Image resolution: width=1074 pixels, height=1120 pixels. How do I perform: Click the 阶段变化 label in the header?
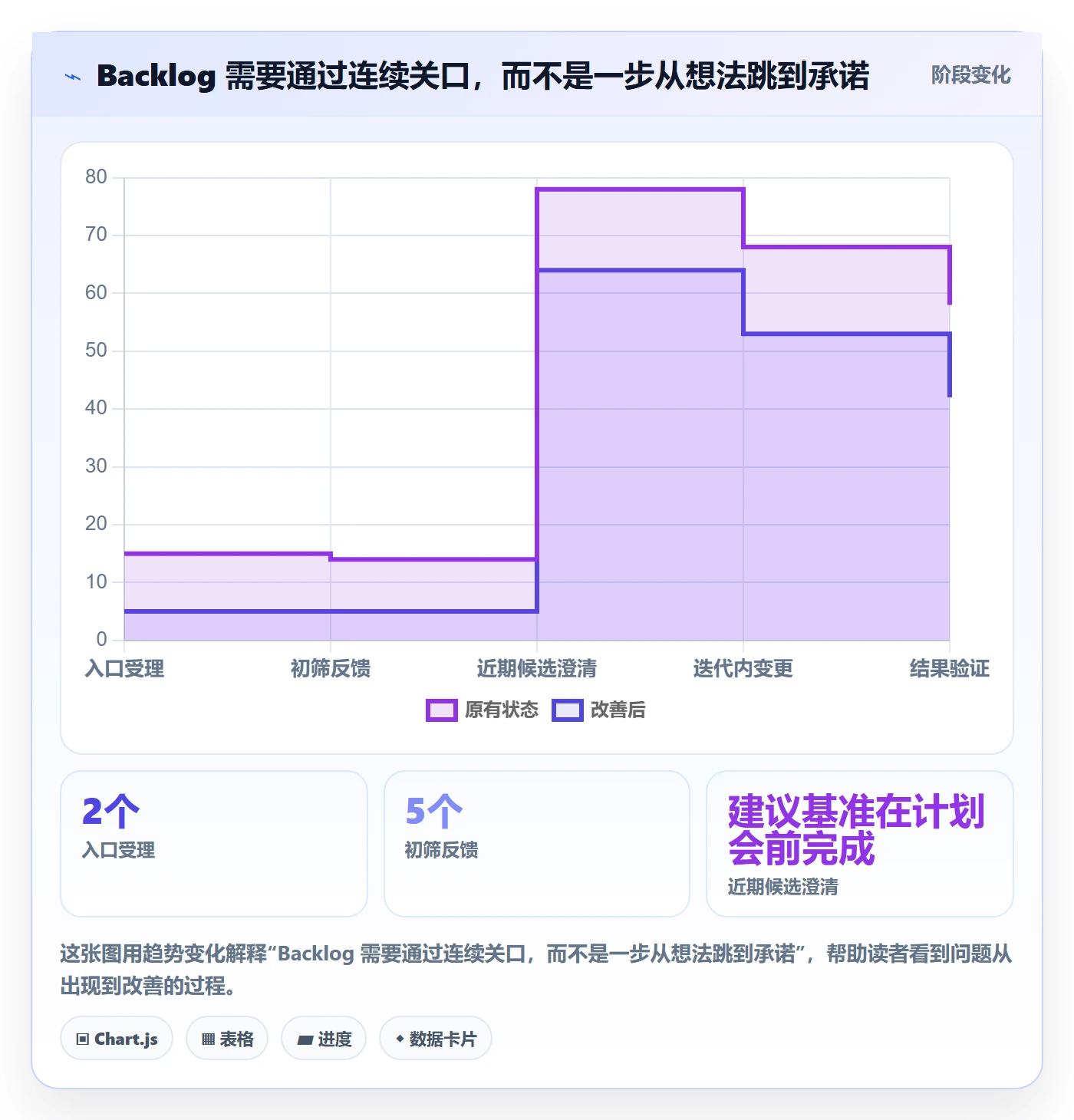[970, 75]
